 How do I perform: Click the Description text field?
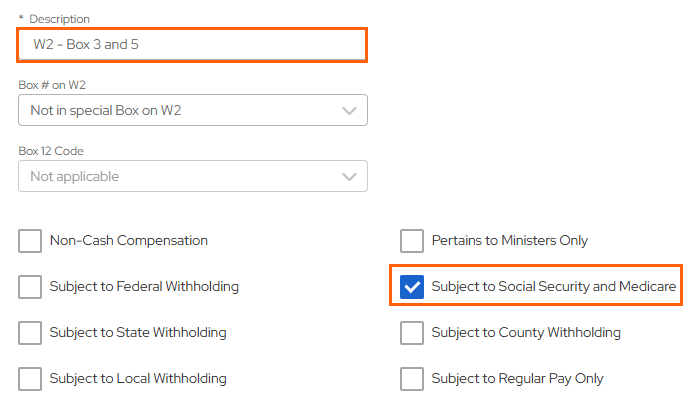click(192, 45)
